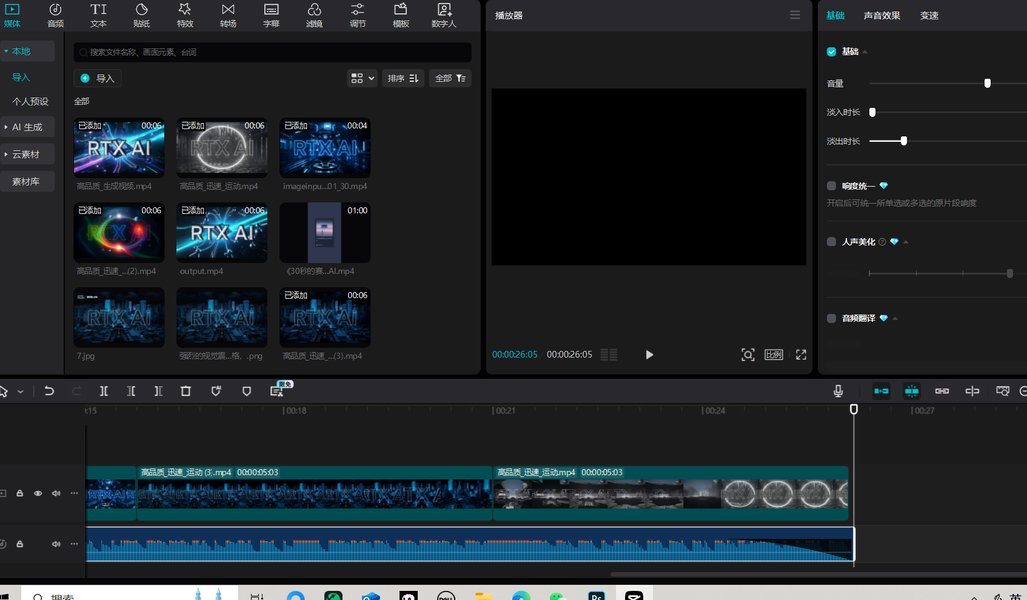The image size is (1027, 600).
Task: Toggle the 比例 ratio button in player
Action: click(774, 354)
